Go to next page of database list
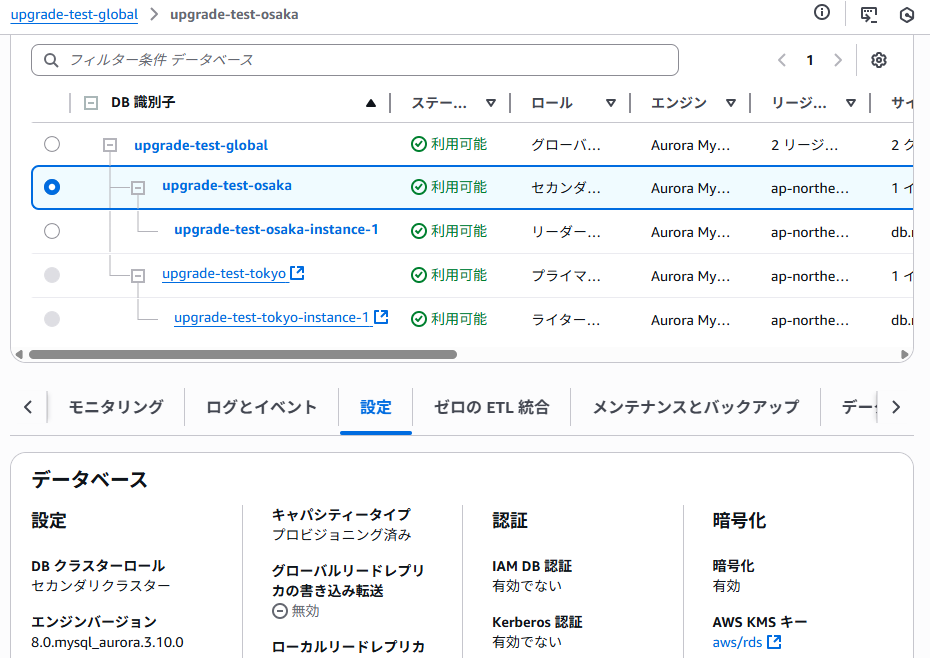Screen dimensions: 930x658 837,60
